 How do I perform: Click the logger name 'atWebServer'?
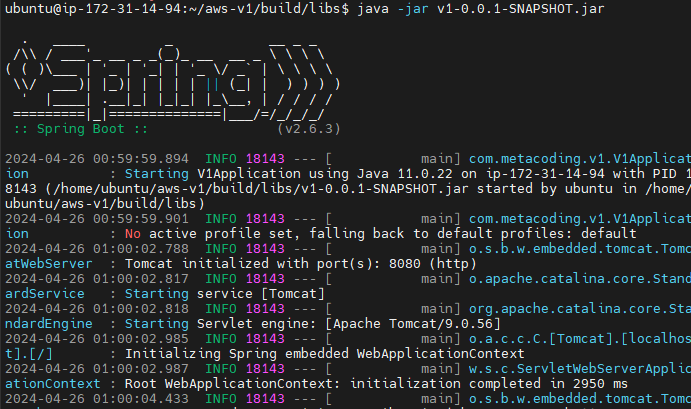(48, 264)
